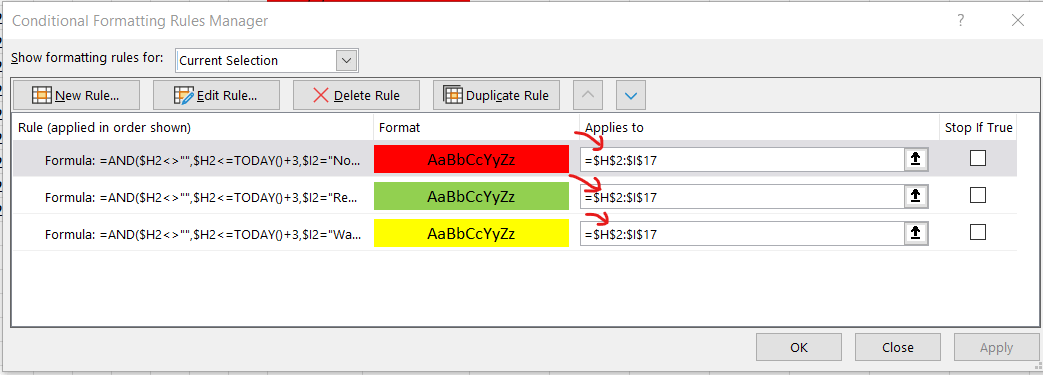Click the Rule (applied in order shown) header
1043x375 pixels.
pos(104,128)
